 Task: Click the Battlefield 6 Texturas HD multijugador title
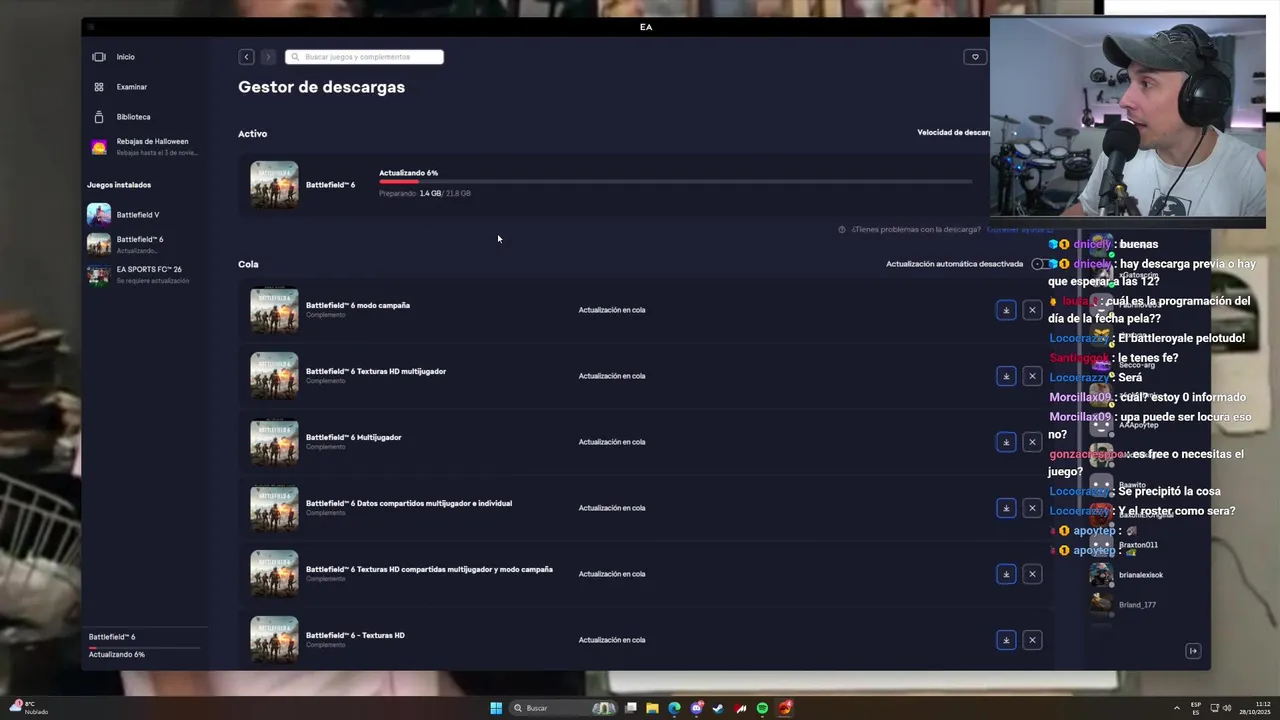376,371
